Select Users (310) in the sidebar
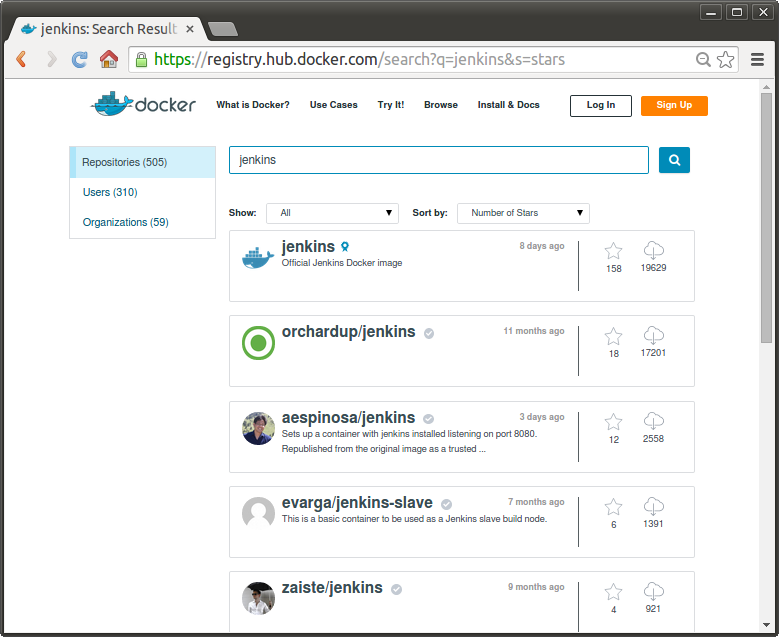 coord(110,192)
